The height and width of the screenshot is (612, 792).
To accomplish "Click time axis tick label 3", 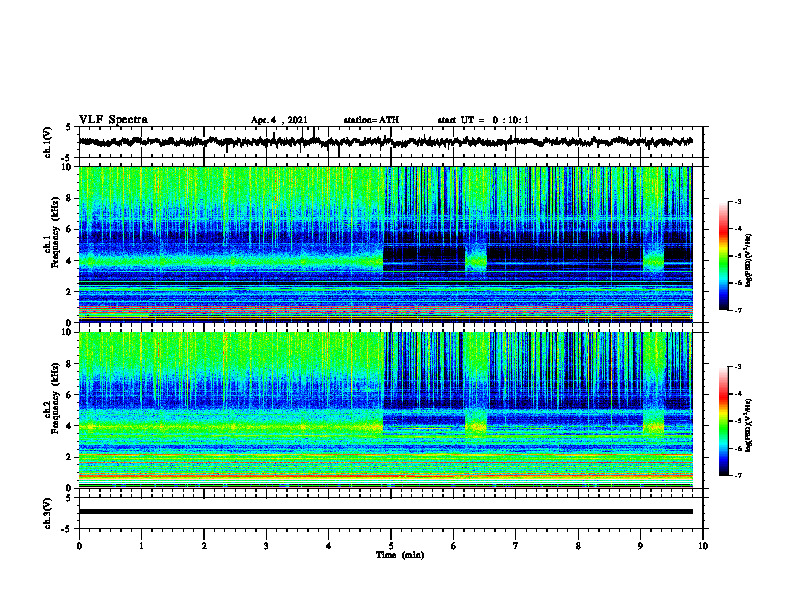I will [x=266, y=546].
